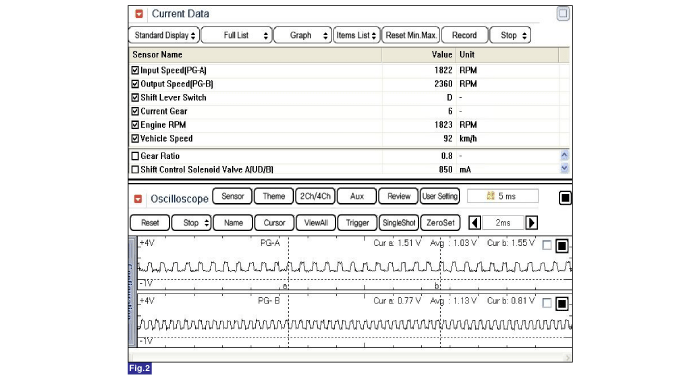Image resolution: width=700 pixels, height=376 pixels.
Task: Uncheck the Vehicle Speed checkbox
Action: [135, 138]
